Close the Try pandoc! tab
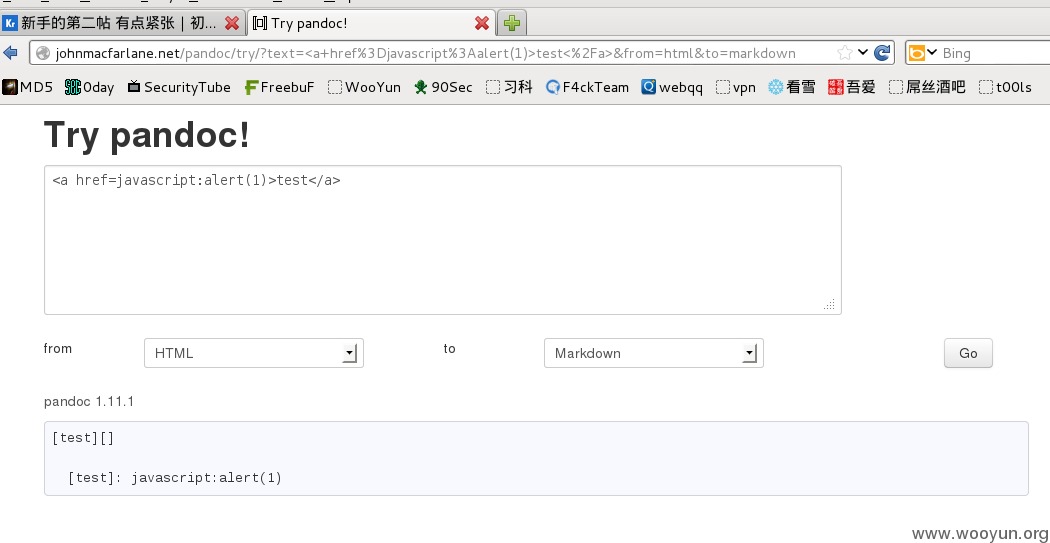 481,23
